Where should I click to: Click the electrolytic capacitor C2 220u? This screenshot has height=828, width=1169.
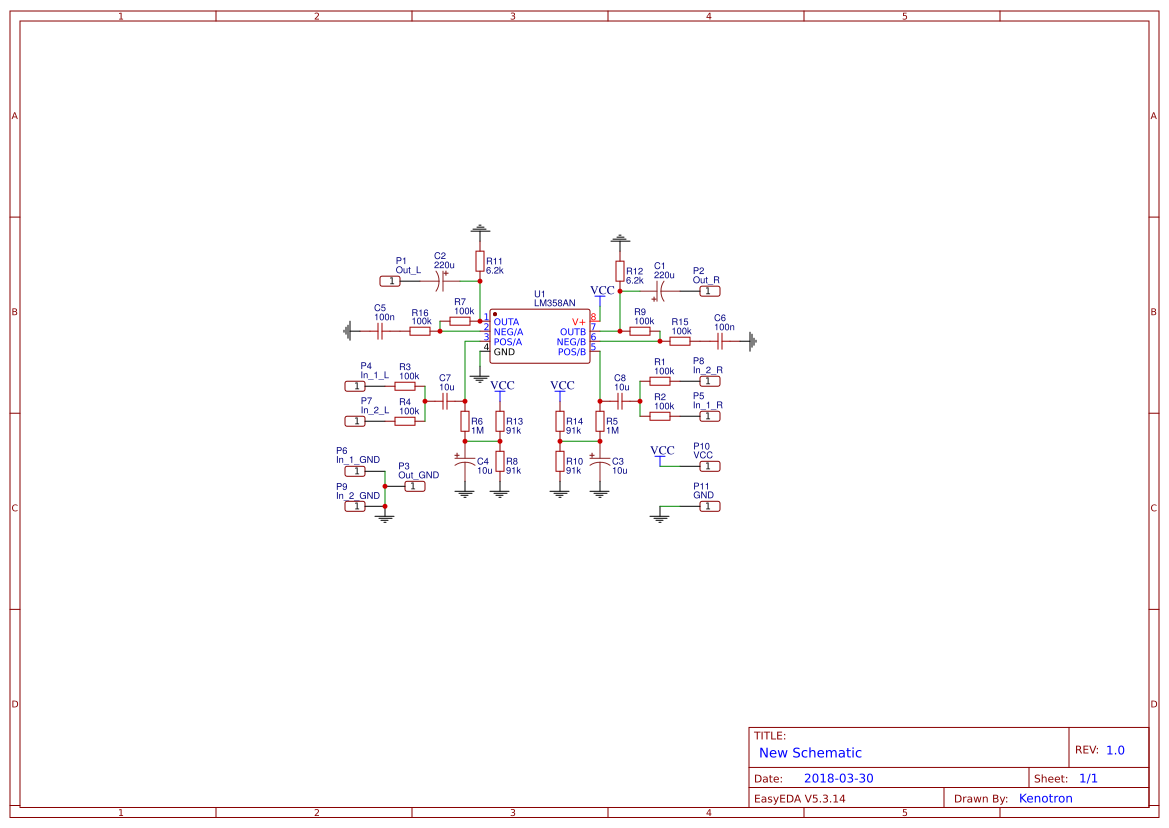point(440,280)
